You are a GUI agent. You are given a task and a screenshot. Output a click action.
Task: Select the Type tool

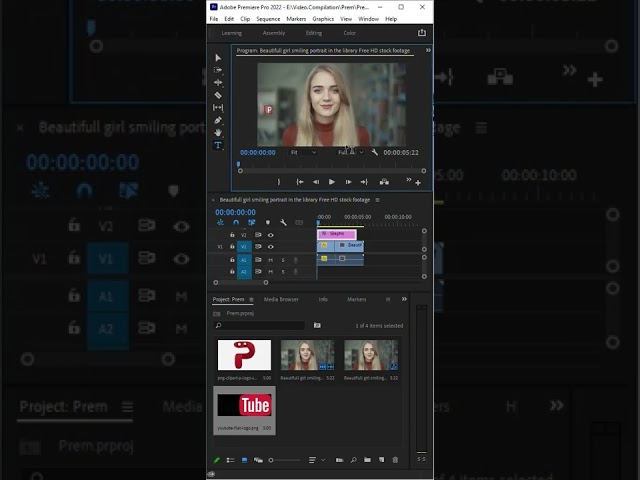point(218,145)
